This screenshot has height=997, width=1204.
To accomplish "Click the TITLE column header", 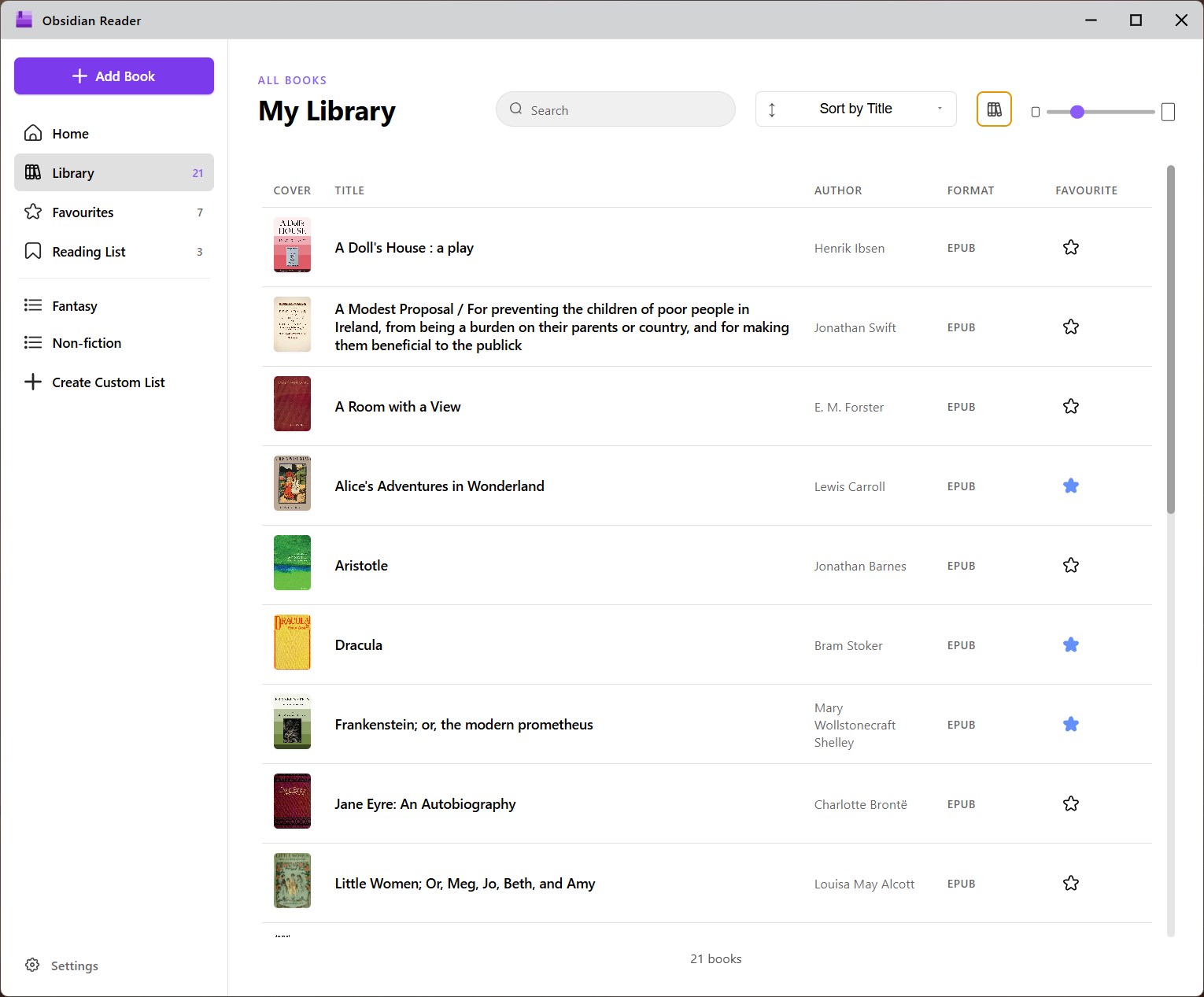I will pos(349,190).
